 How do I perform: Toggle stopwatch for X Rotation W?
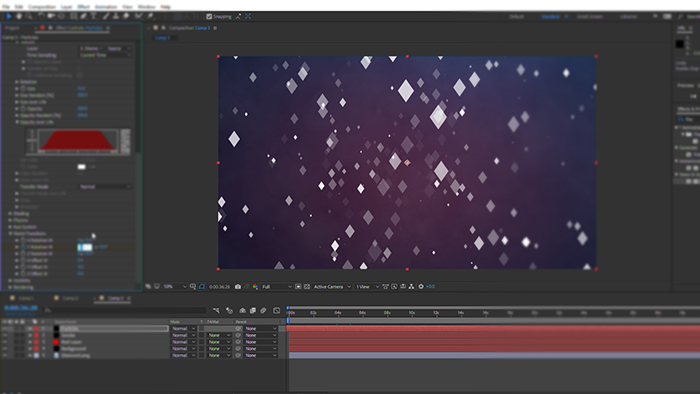(23, 240)
